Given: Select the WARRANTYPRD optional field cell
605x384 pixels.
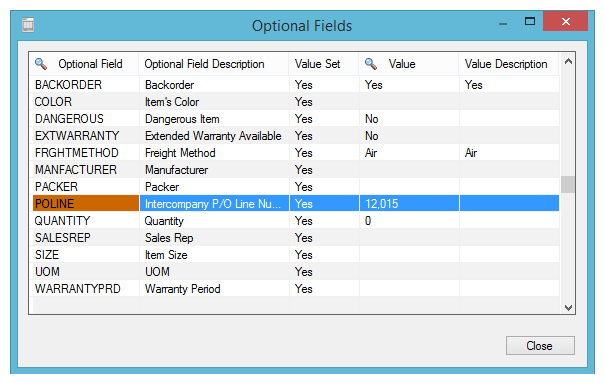Looking at the screenshot, I should click(86, 288).
